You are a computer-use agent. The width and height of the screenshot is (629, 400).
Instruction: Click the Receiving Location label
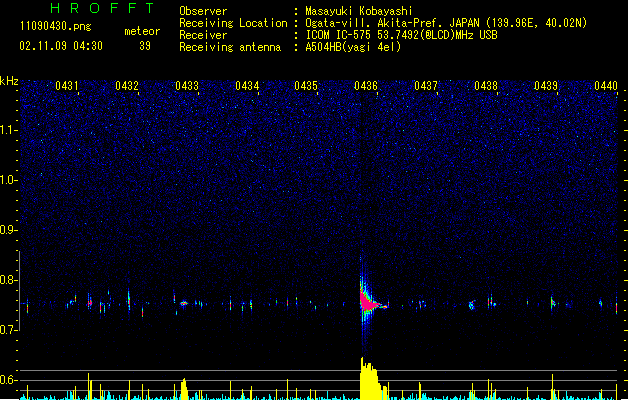tap(233, 23)
